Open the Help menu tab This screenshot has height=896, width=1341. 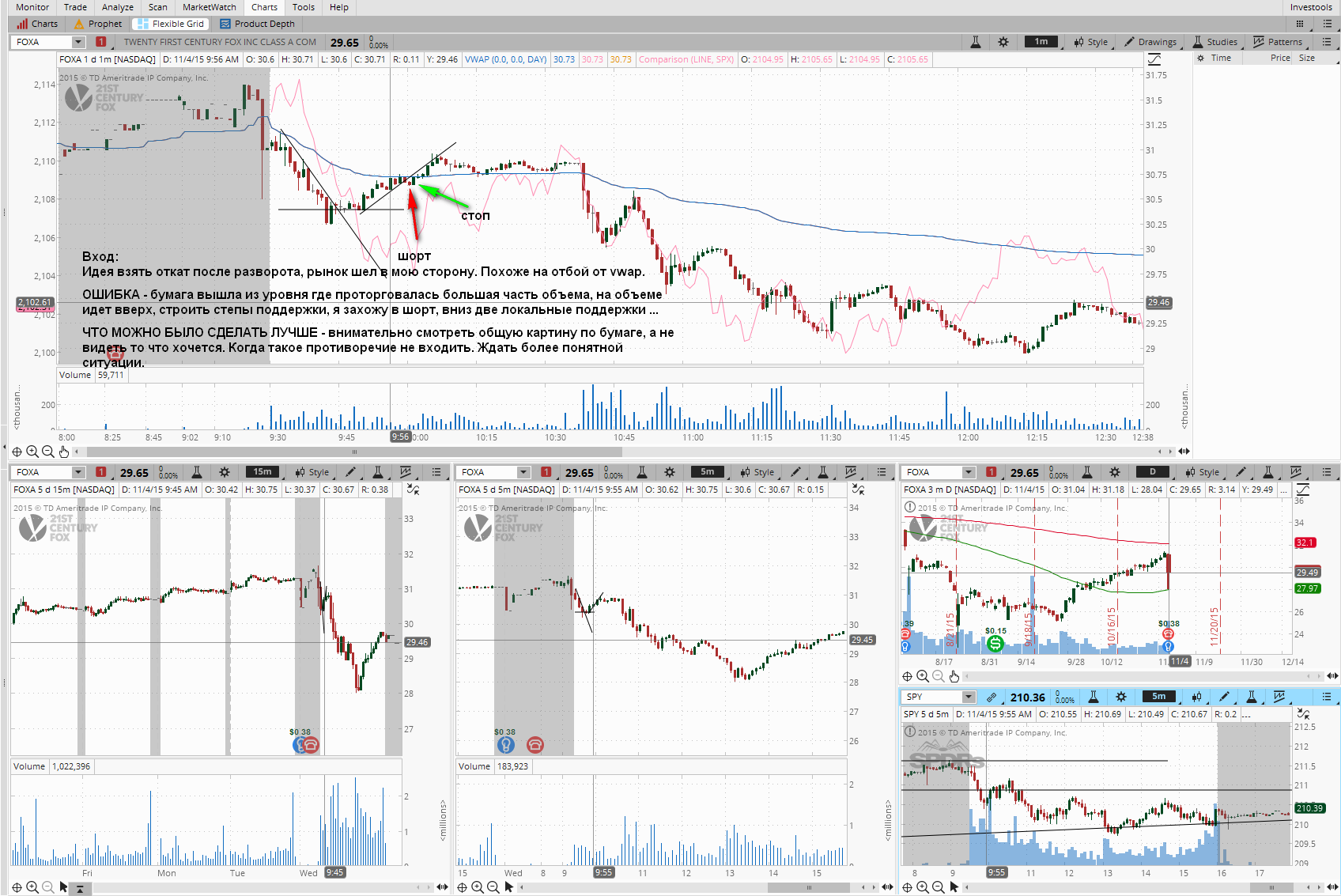pyautogui.click(x=339, y=7)
